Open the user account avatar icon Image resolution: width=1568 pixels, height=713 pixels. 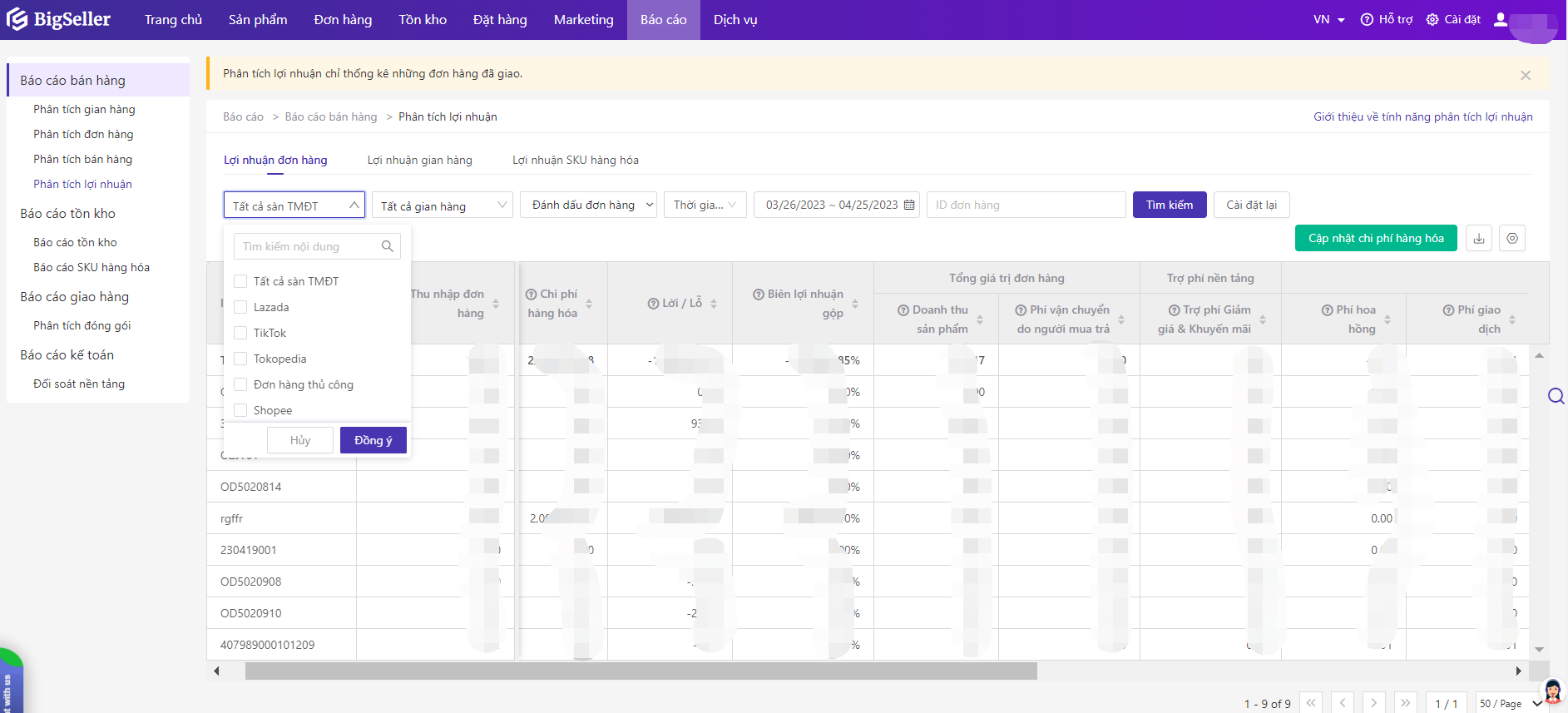[1500, 19]
